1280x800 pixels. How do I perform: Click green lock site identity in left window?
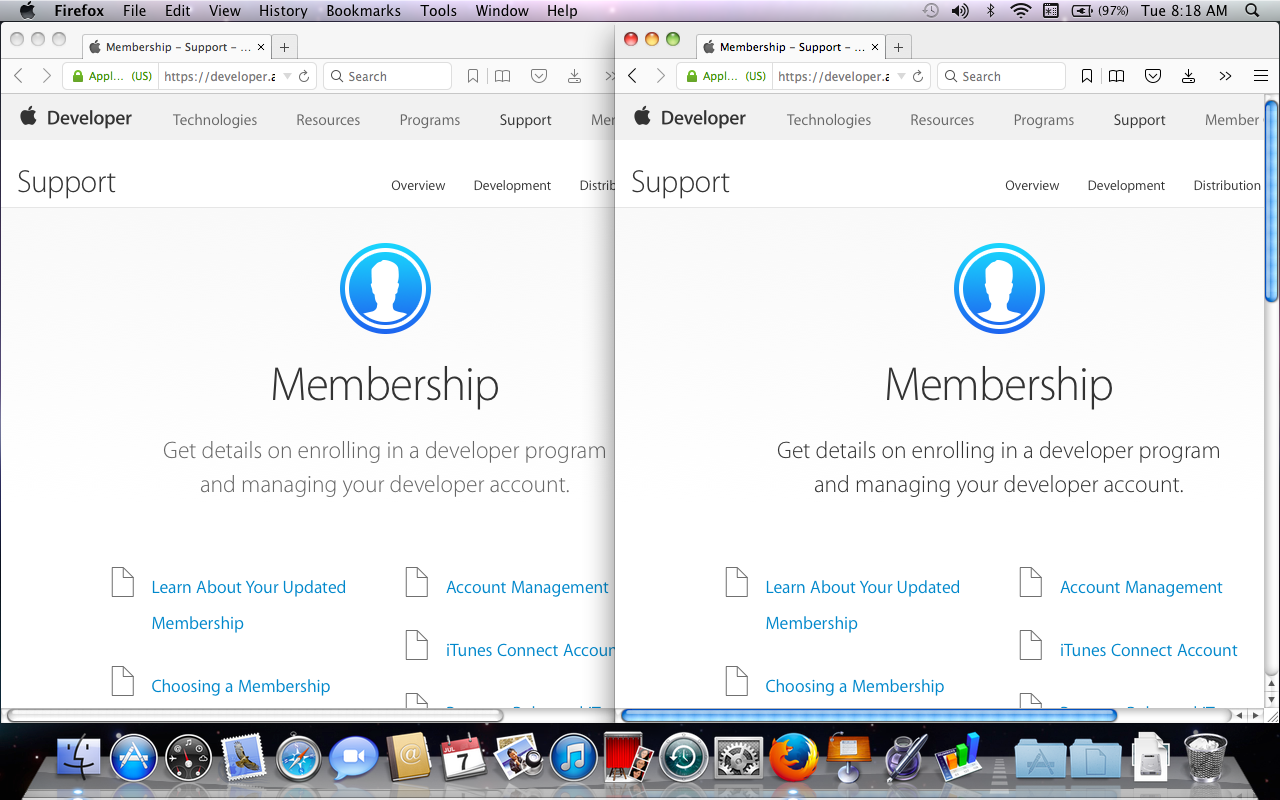coord(111,76)
